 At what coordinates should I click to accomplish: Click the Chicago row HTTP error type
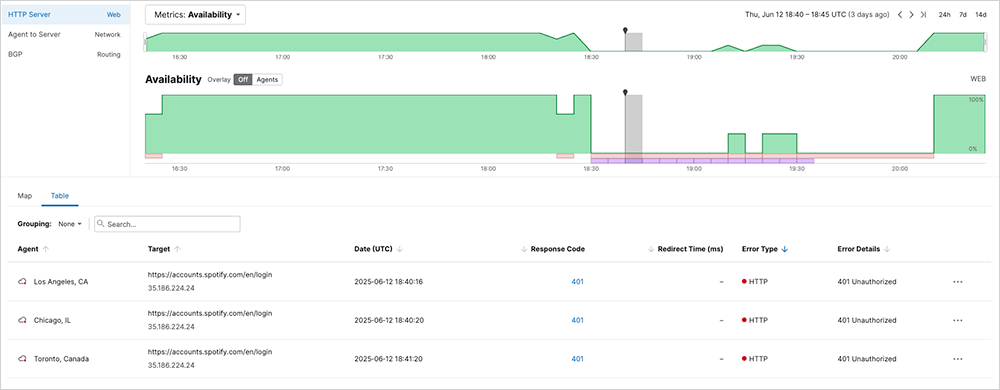[754, 321]
